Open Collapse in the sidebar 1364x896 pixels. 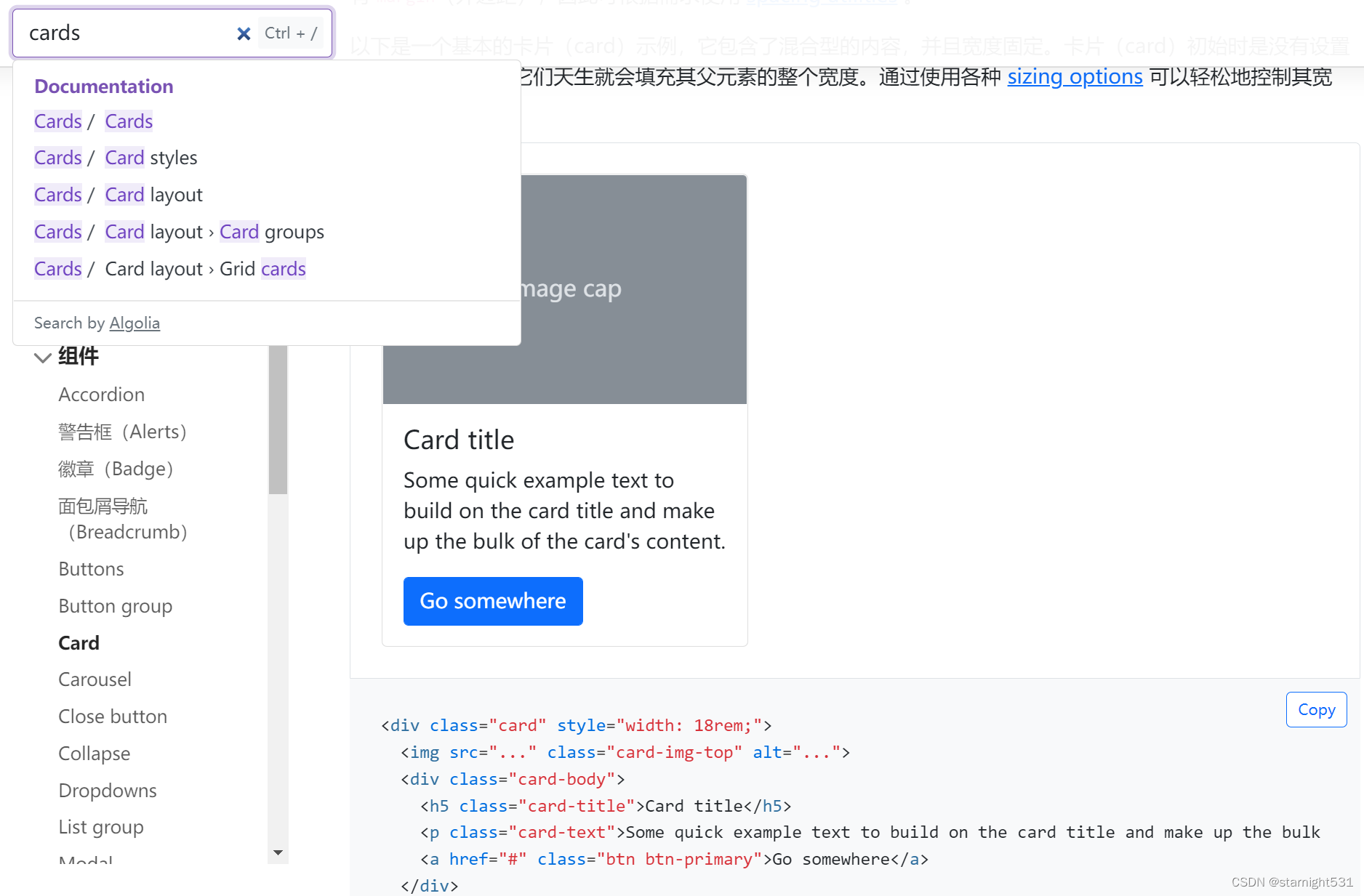pyautogui.click(x=95, y=754)
